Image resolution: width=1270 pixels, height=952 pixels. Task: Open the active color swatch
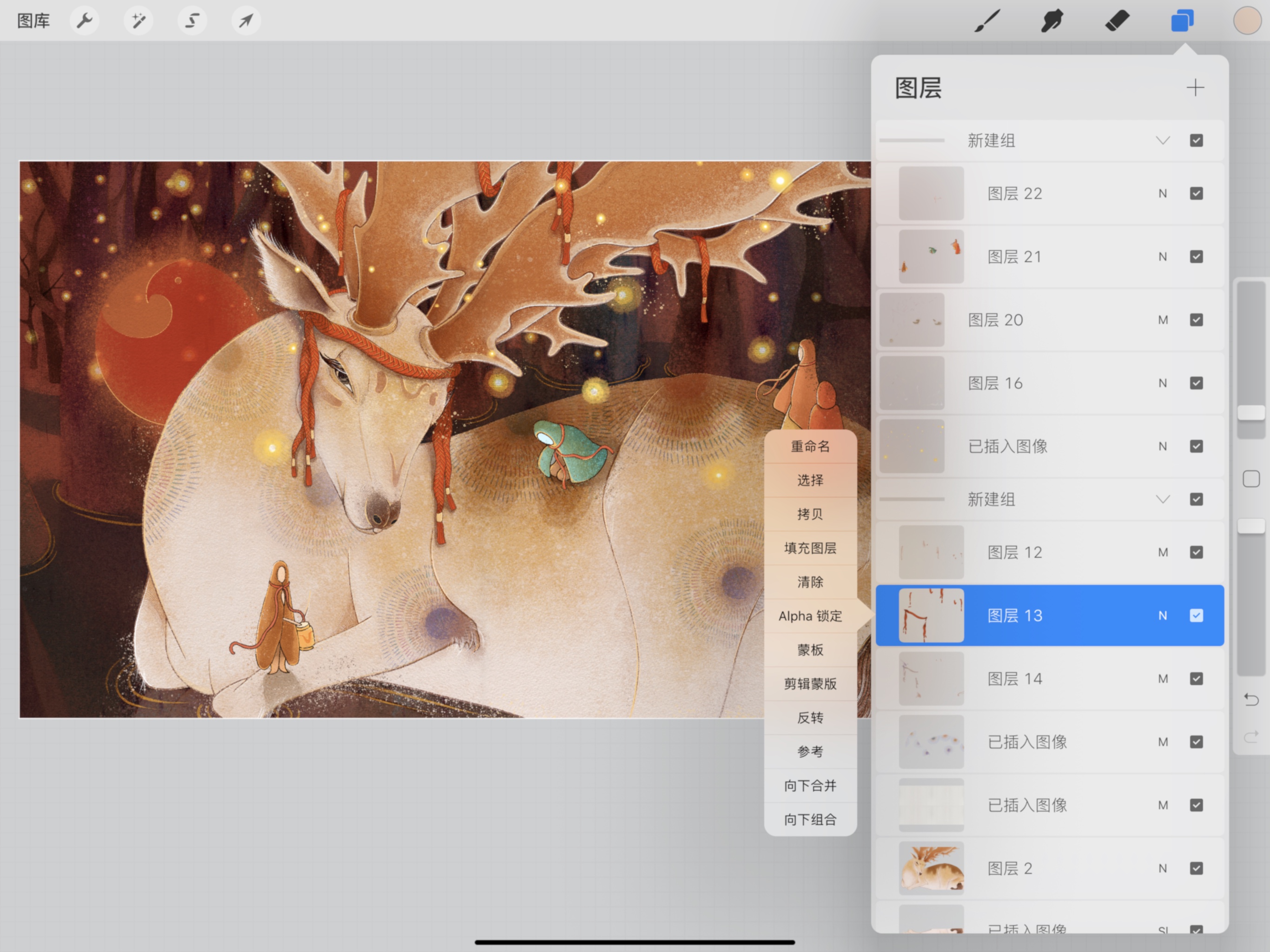click(x=1246, y=21)
